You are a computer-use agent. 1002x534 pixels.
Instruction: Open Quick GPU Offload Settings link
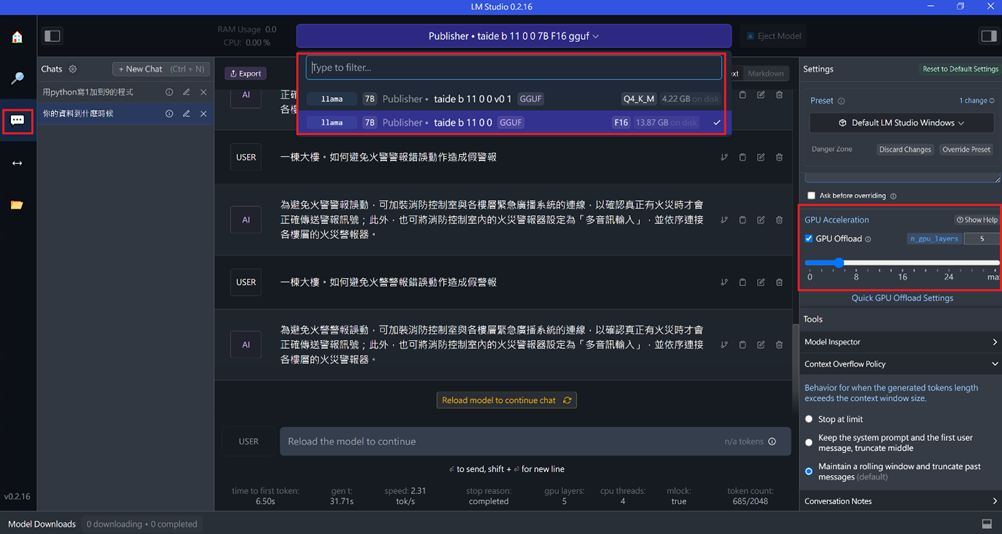pyautogui.click(x=902, y=298)
